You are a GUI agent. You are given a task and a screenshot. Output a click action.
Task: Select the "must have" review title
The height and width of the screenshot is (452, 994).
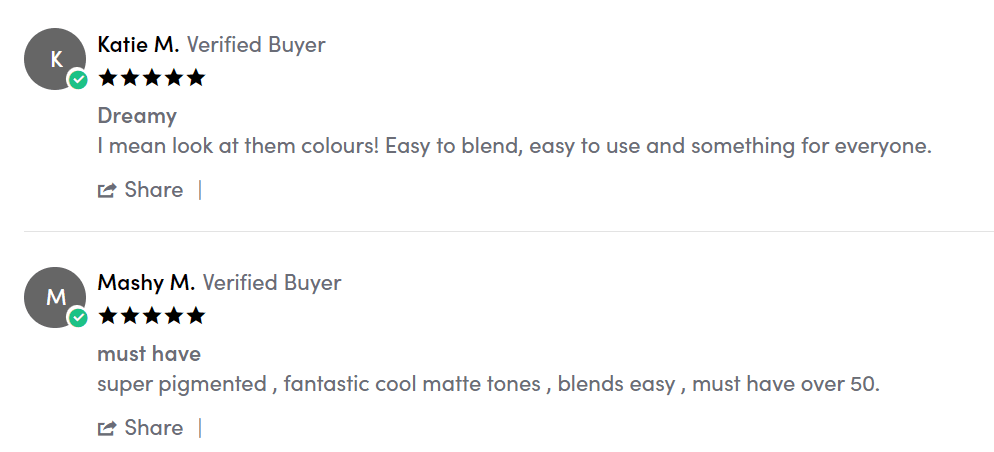pyautogui.click(x=149, y=354)
